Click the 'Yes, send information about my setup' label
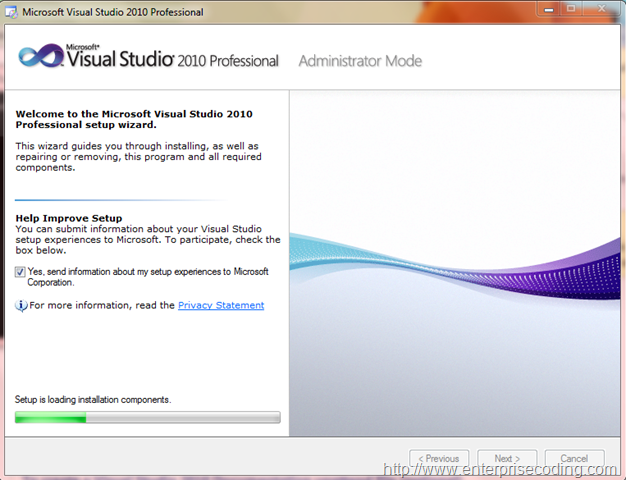 148,277
